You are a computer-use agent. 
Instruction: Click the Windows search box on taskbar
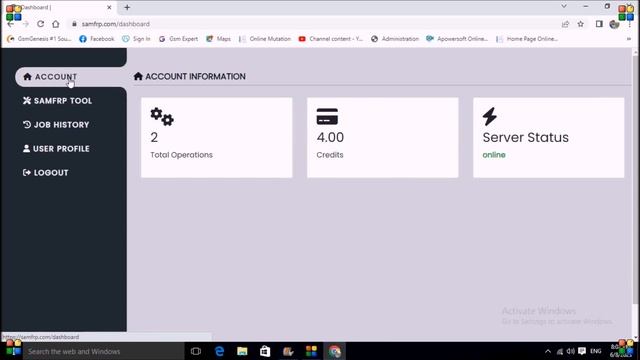[x=103, y=351]
